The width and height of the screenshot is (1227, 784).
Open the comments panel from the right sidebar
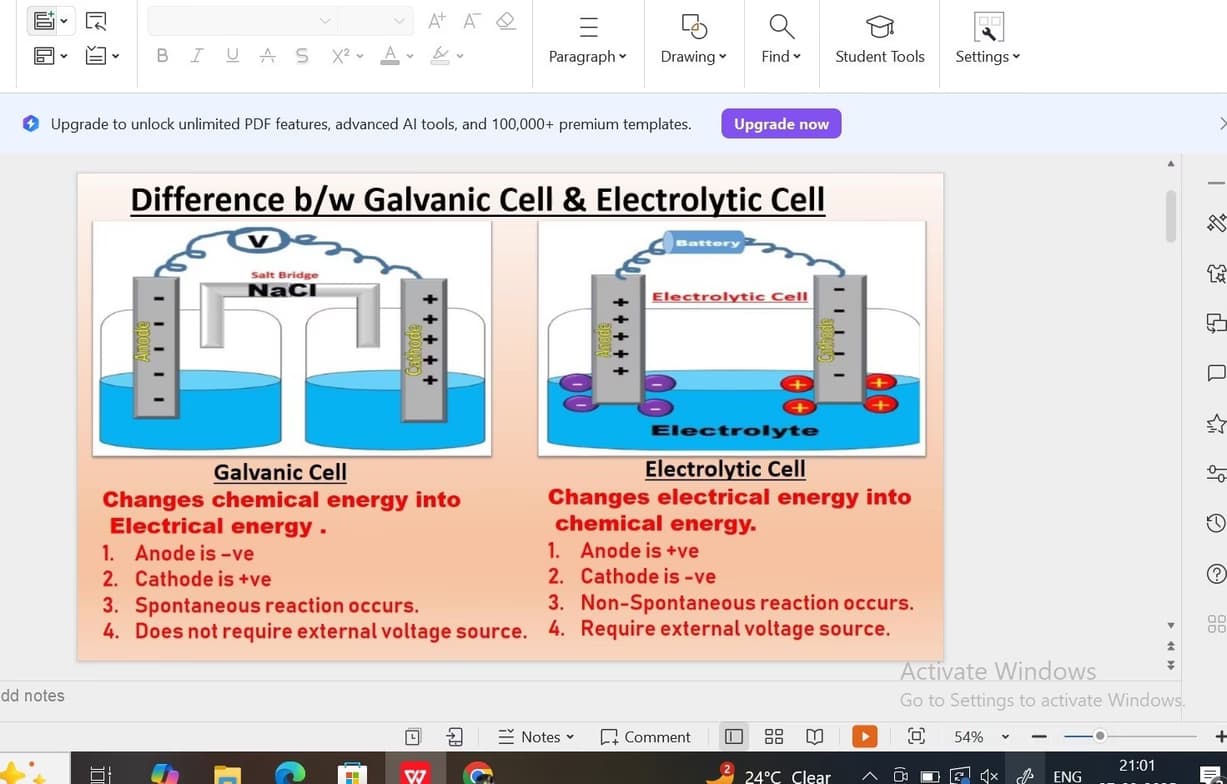(1215, 373)
